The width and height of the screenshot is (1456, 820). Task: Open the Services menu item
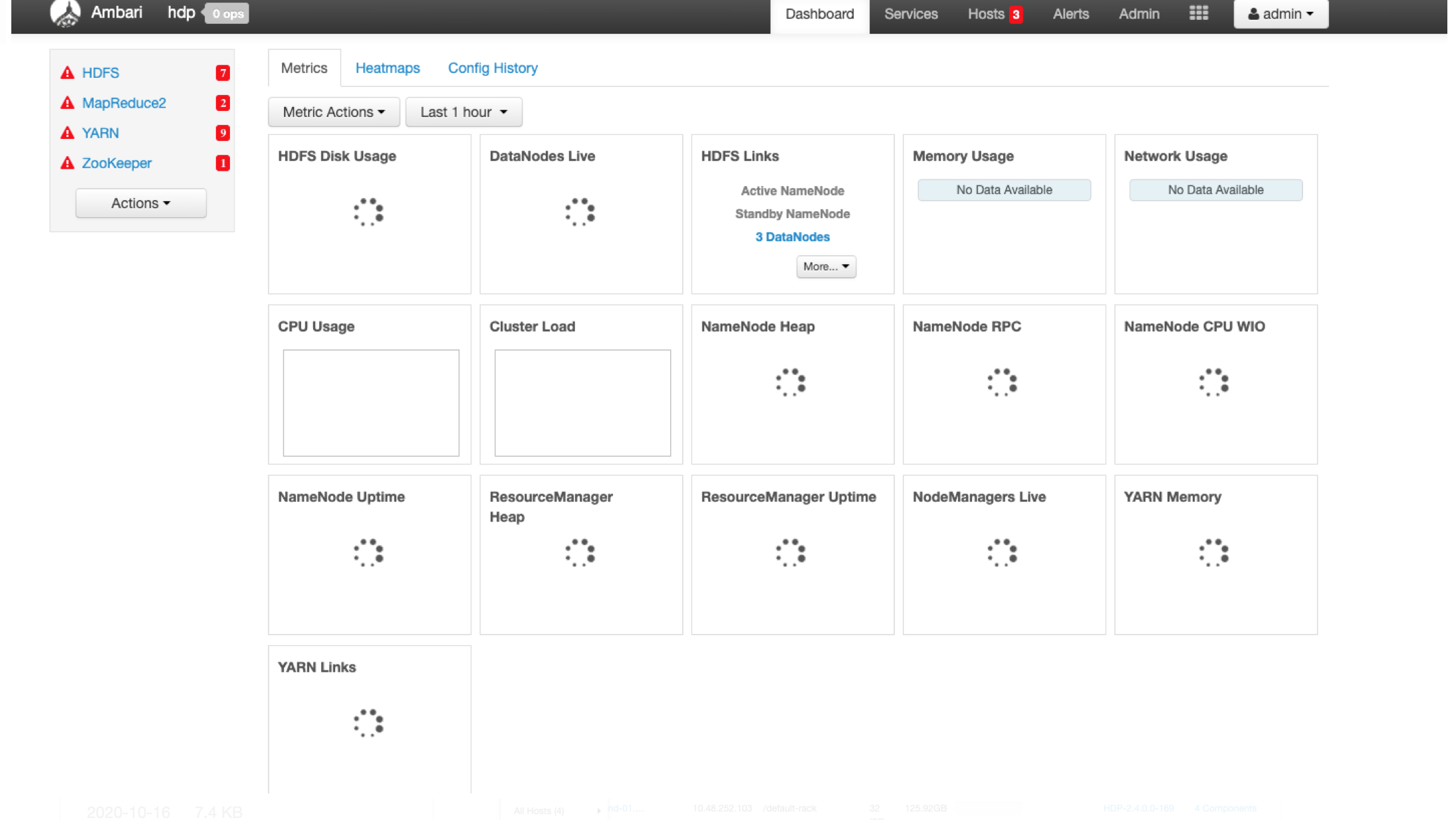point(911,14)
